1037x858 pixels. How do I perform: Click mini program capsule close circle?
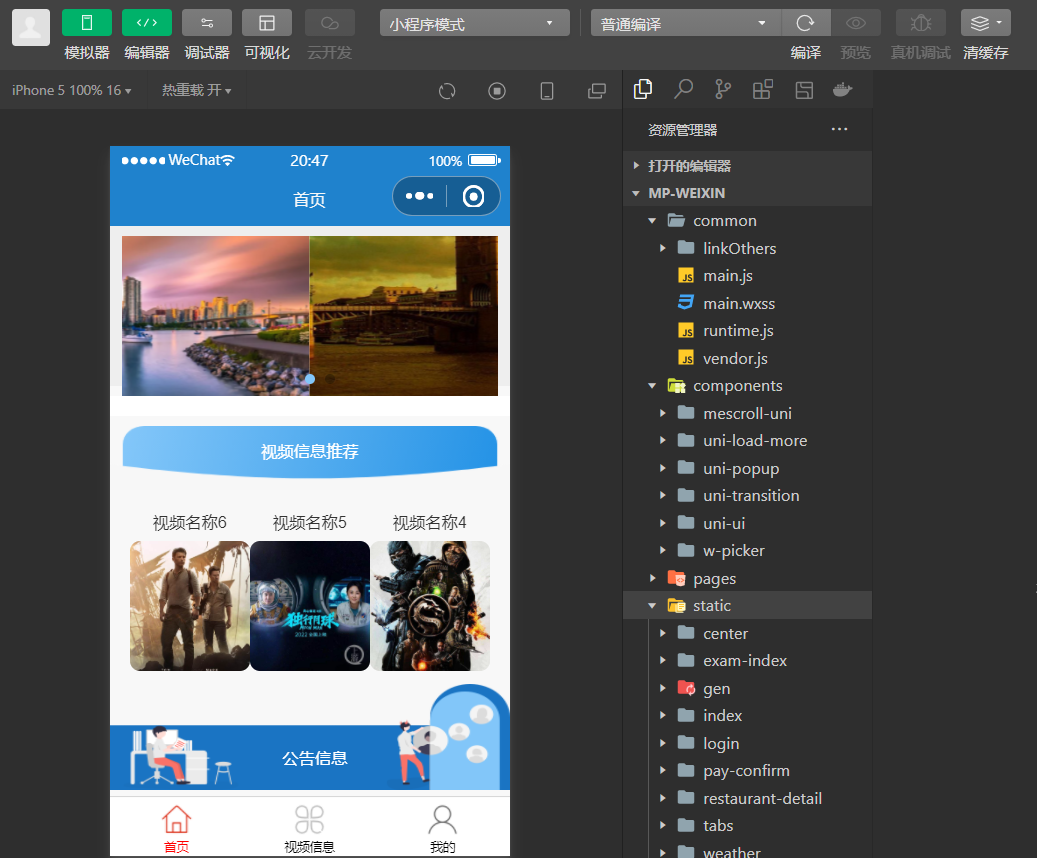coord(474,196)
